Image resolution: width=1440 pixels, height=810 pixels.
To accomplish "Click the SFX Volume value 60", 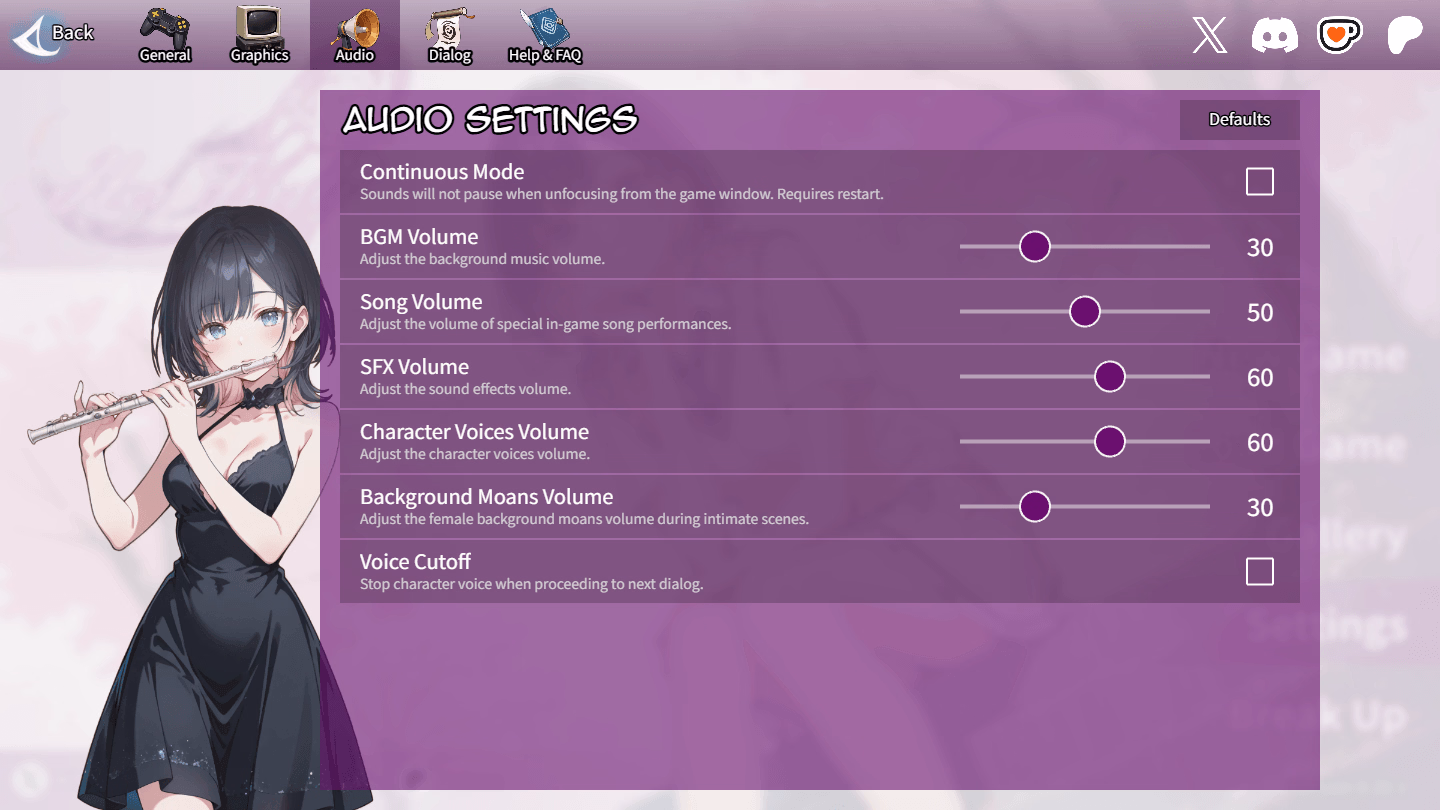I will (x=1260, y=377).
